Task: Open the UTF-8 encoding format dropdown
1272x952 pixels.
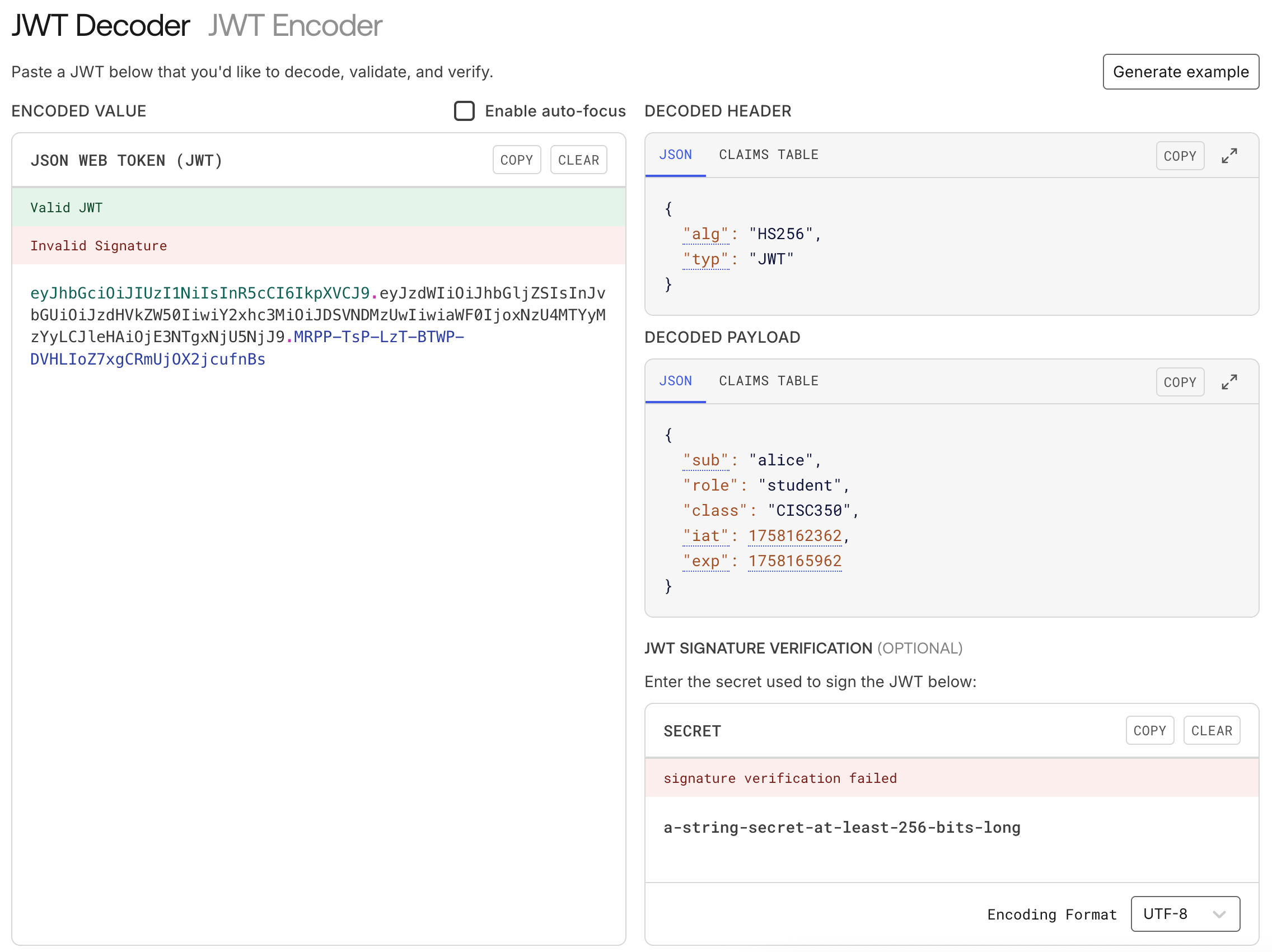Action: click(x=1185, y=914)
